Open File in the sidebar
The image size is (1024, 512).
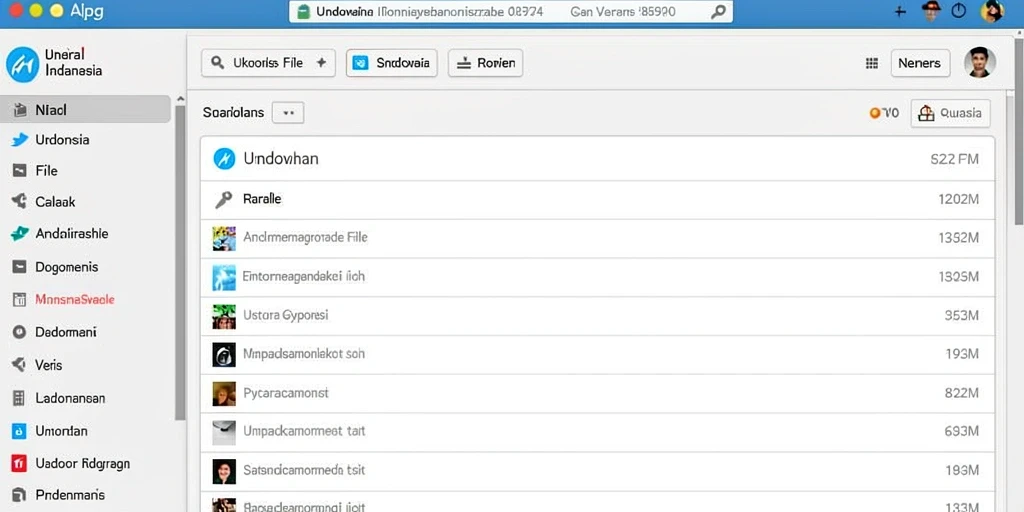46,171
